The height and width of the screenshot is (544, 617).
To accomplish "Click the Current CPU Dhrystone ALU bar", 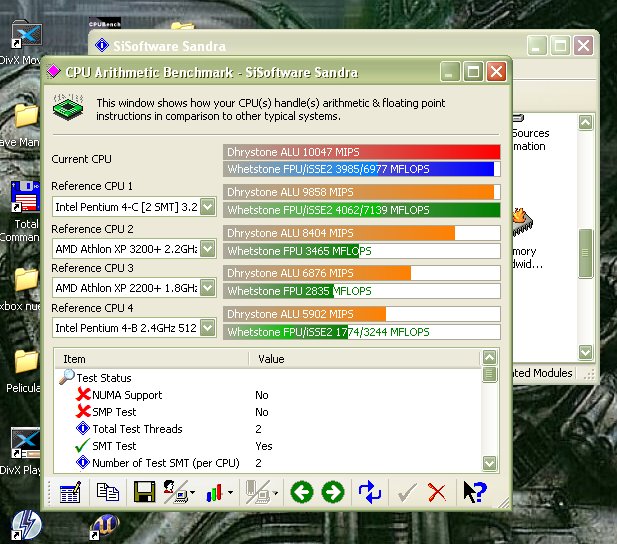I will [x=362, y=152].
